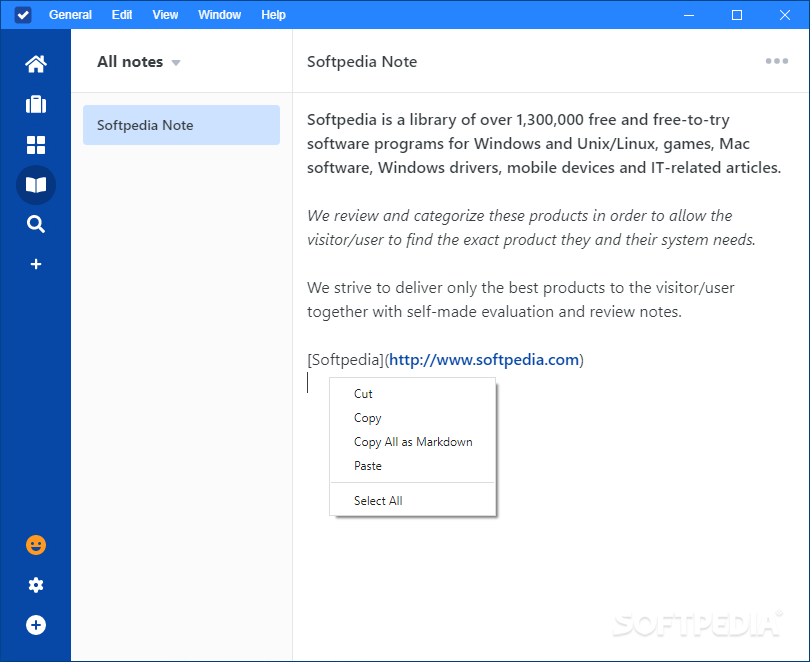Click the circled plus add button

36,625
